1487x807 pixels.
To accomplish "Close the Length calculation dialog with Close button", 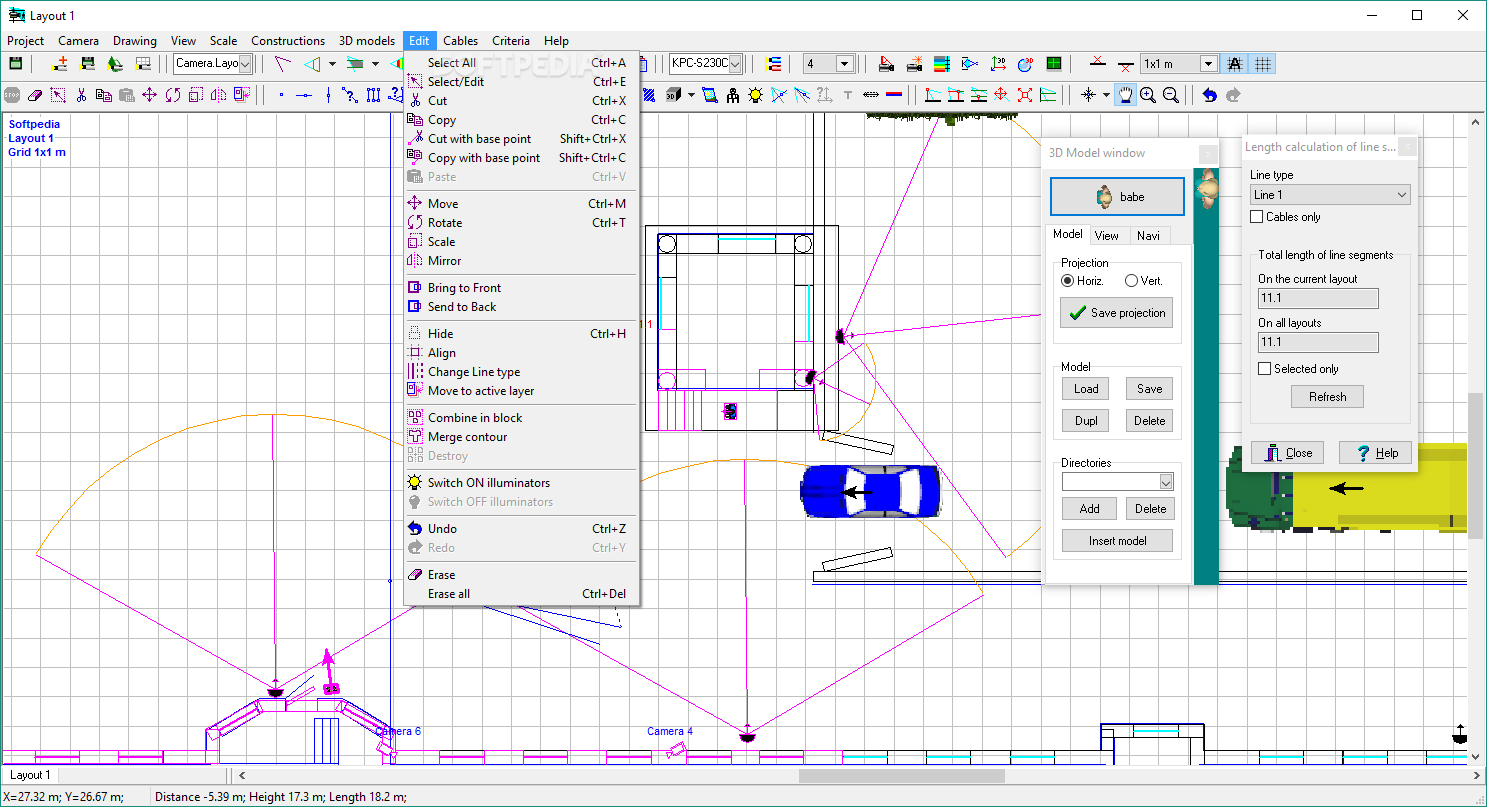I will (x=1288, y=453).
